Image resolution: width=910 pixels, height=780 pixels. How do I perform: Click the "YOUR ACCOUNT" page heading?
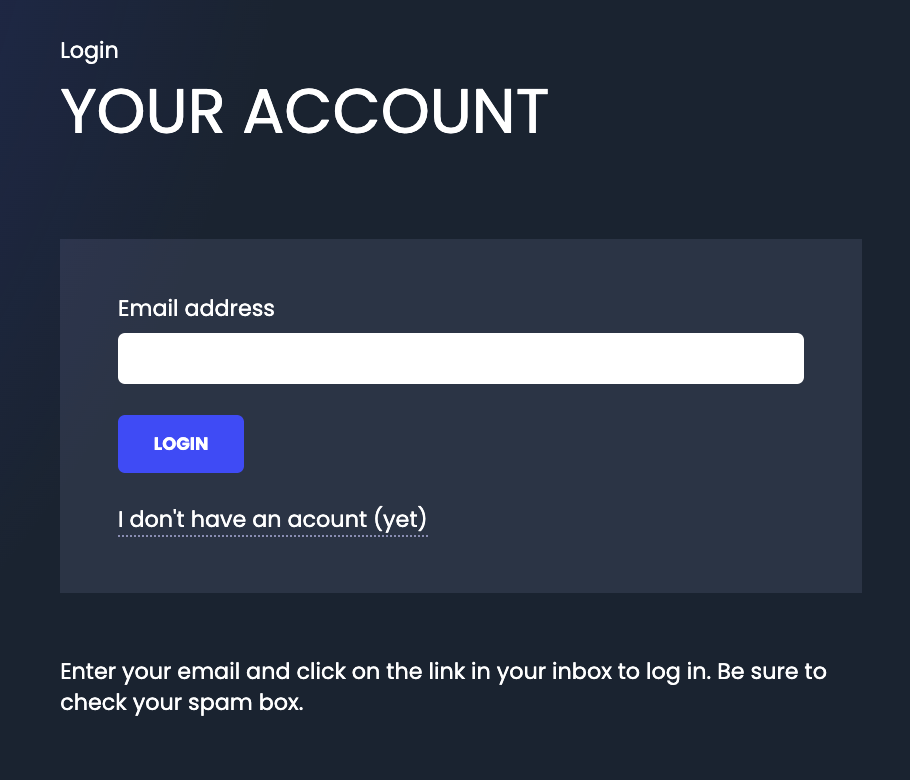[305, 111]
